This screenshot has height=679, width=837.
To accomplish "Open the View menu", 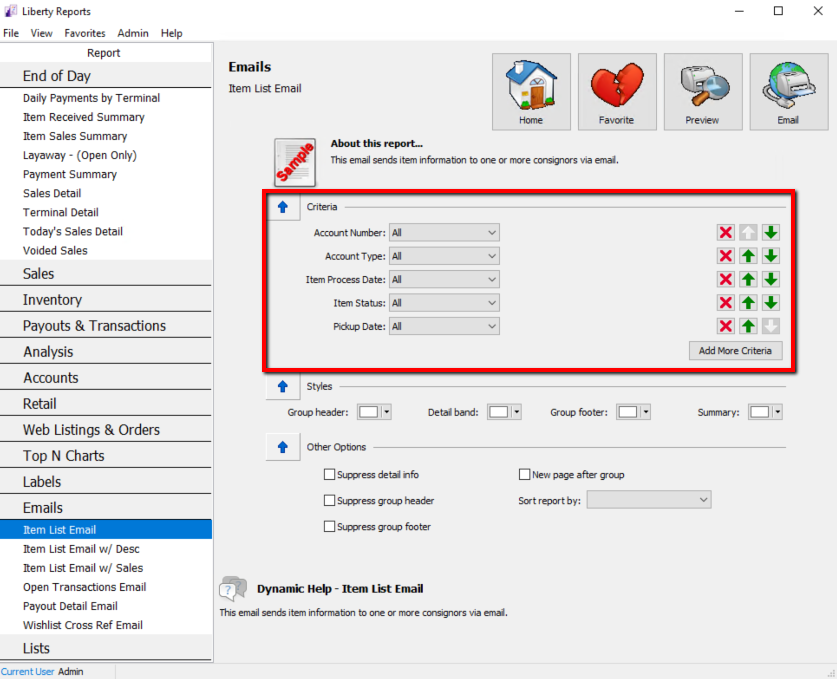I will coord(42,33).
